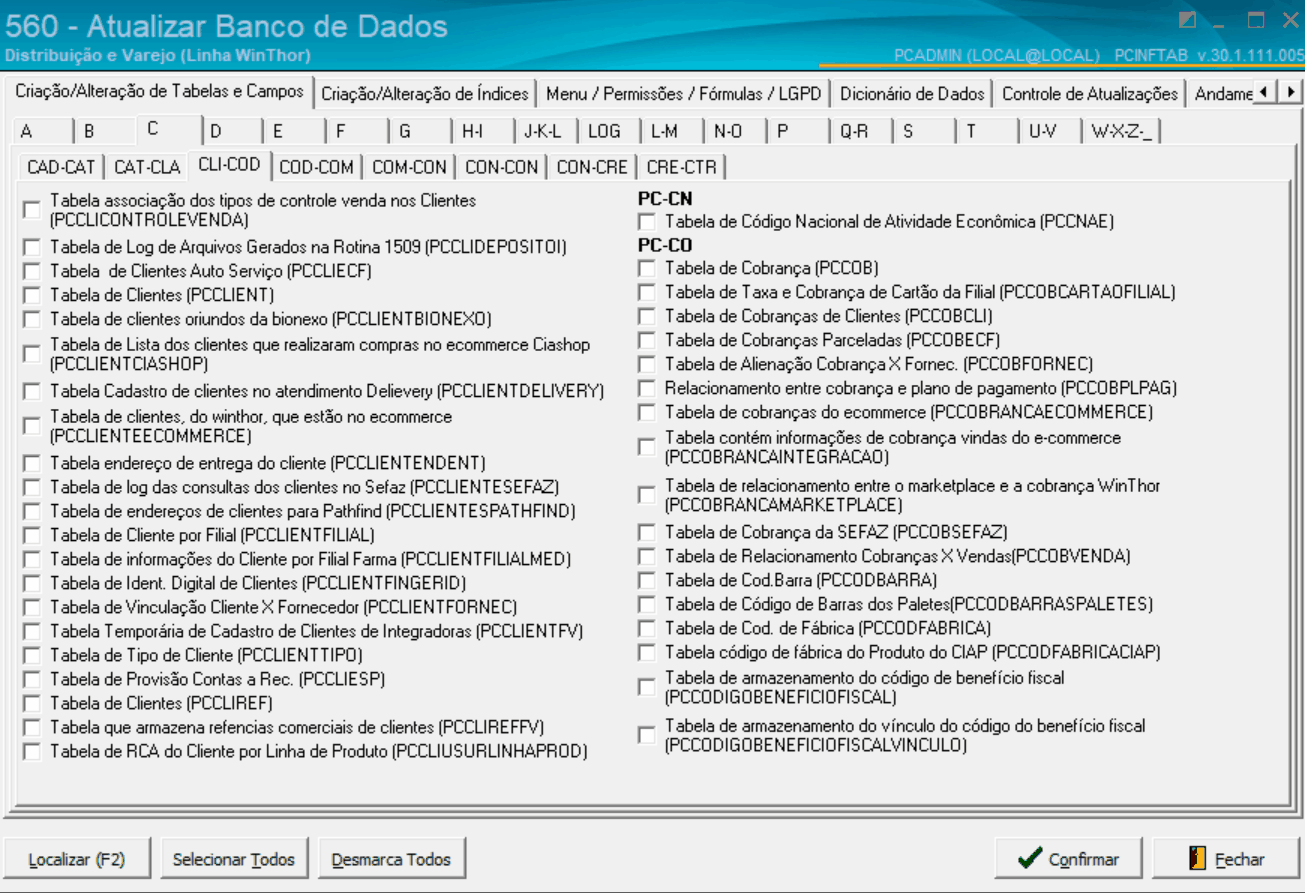
Task: Enable the PCCLIDEPOSITOI table checkbox
Action: point(32,246)
